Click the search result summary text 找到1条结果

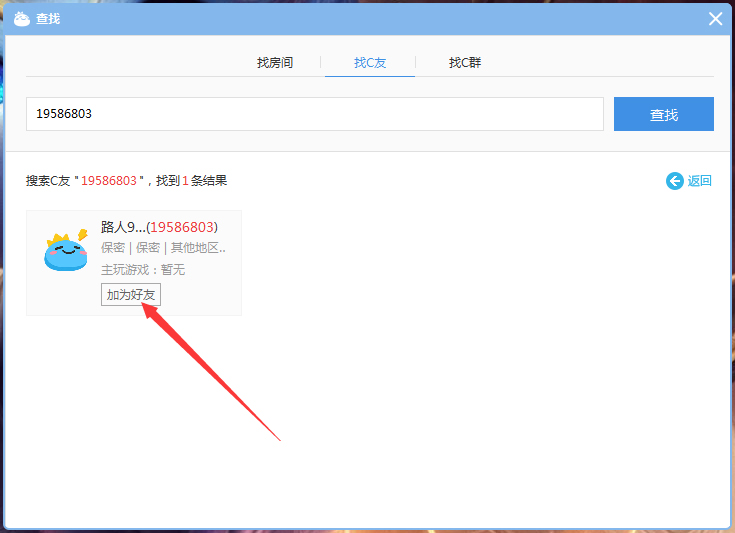pyautogui.click(x=191, y=180)
